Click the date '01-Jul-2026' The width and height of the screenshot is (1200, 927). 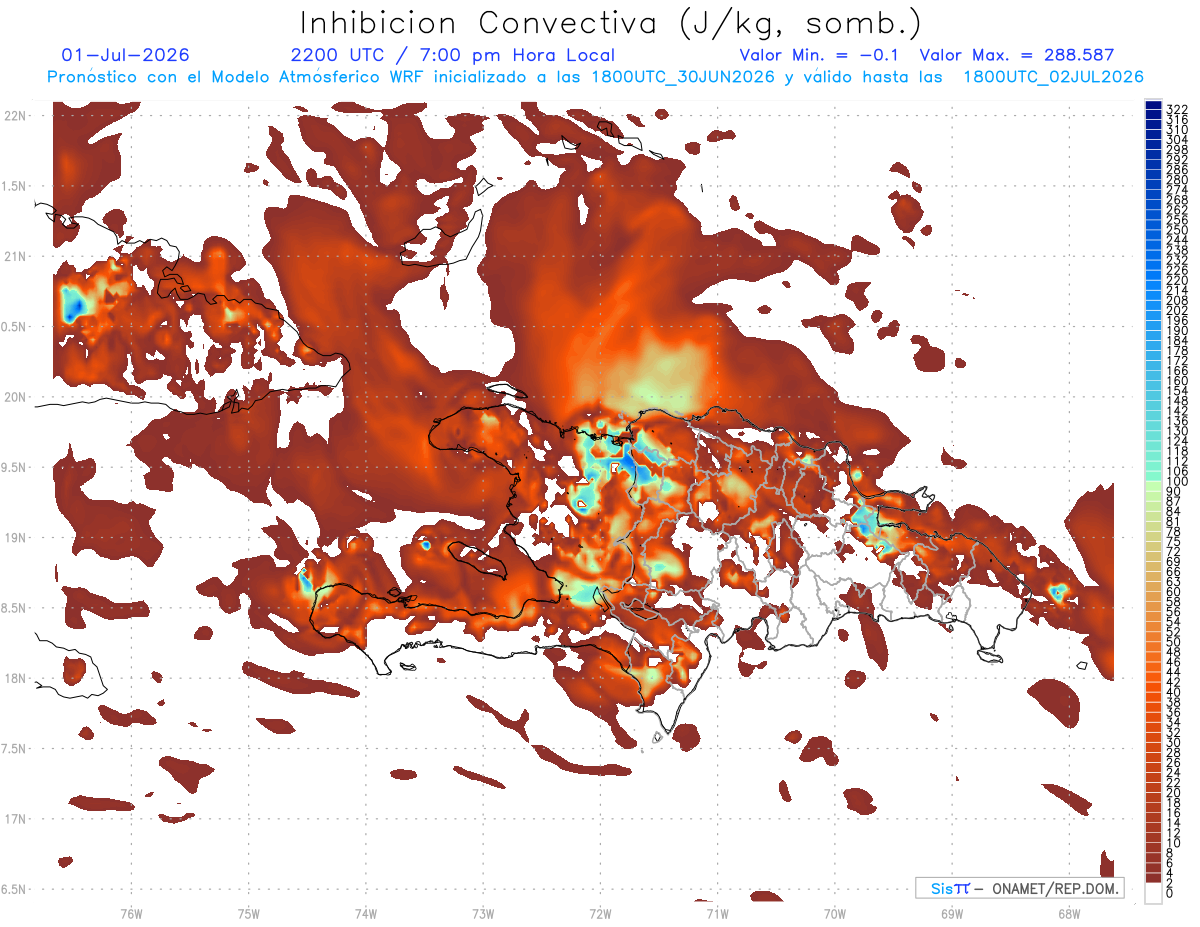[125, 55]
